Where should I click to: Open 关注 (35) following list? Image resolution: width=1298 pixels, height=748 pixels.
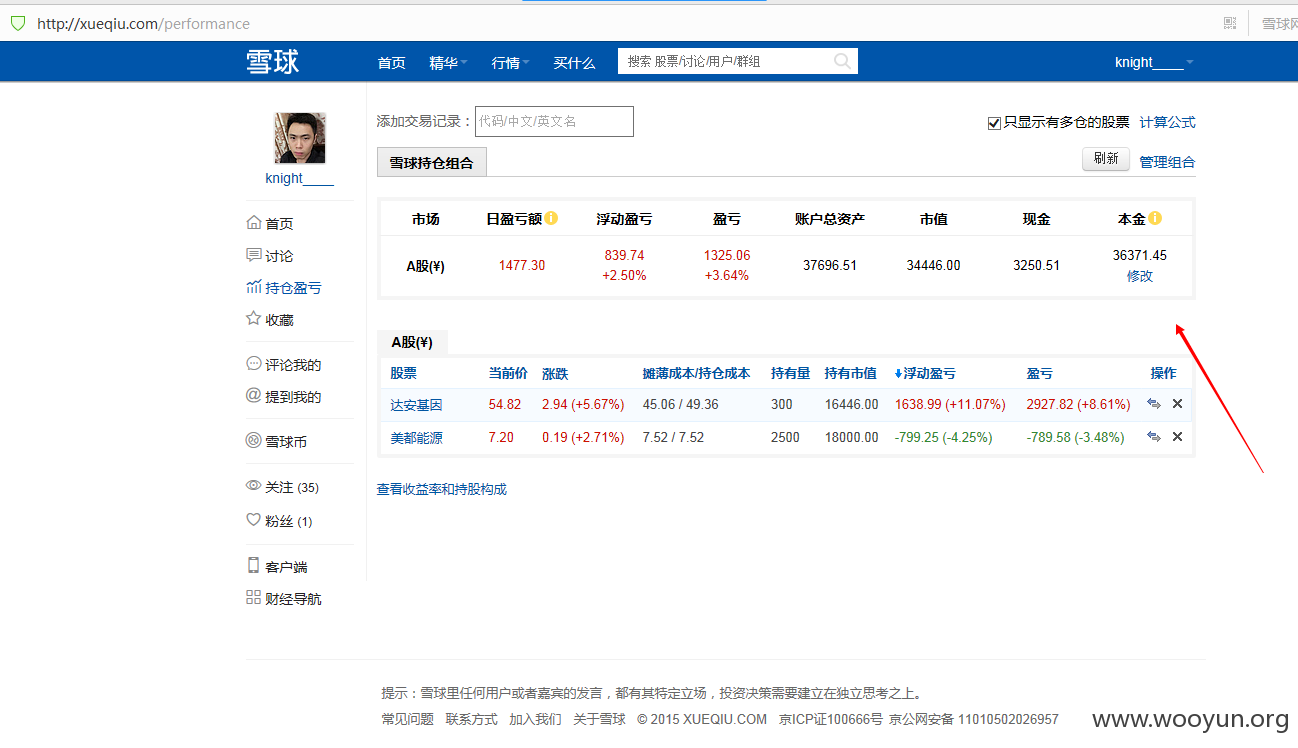click(282, 488)
